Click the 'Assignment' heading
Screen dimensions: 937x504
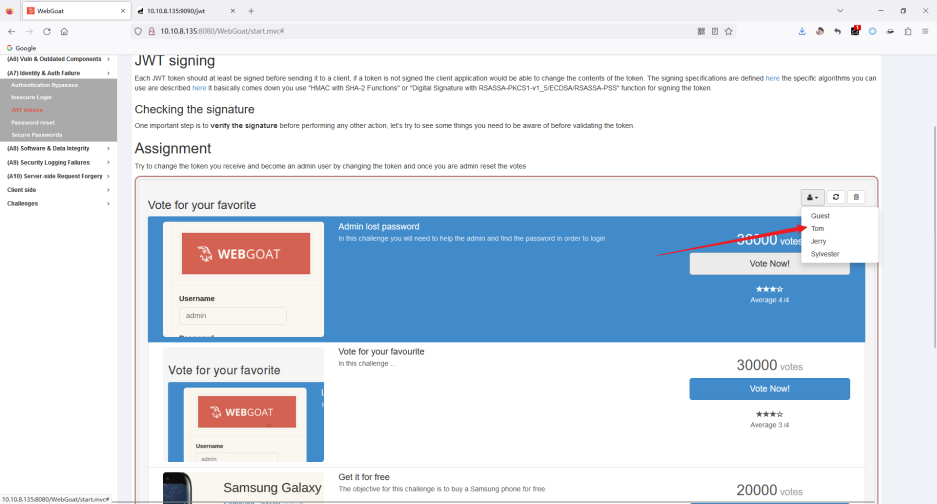point(173,148)
